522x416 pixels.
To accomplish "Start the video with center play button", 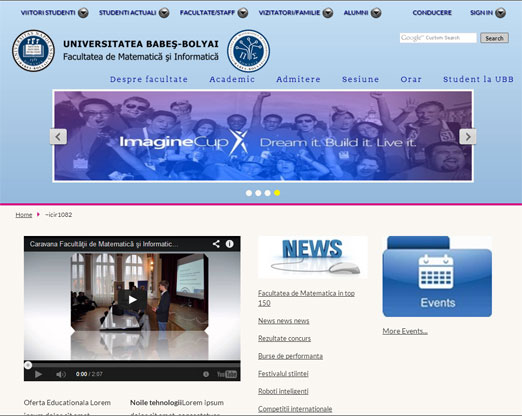I will point(132,300).
